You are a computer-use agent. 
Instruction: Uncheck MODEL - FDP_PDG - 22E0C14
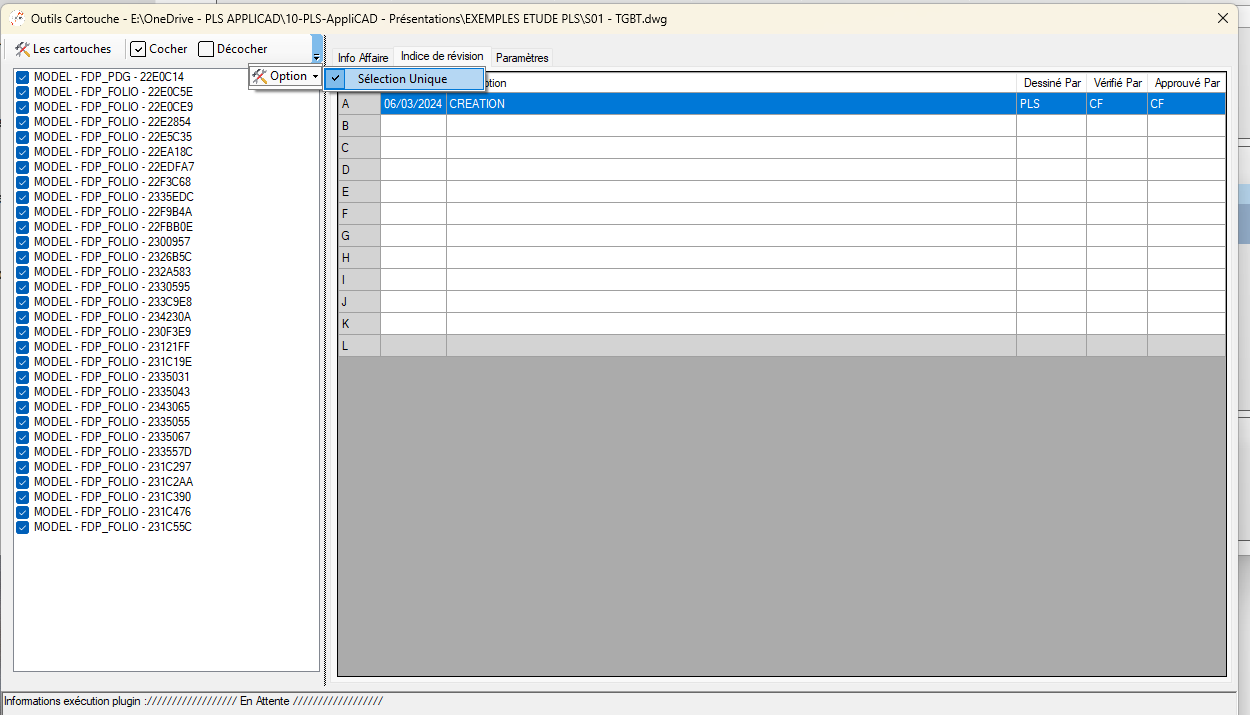pos(22,77)
